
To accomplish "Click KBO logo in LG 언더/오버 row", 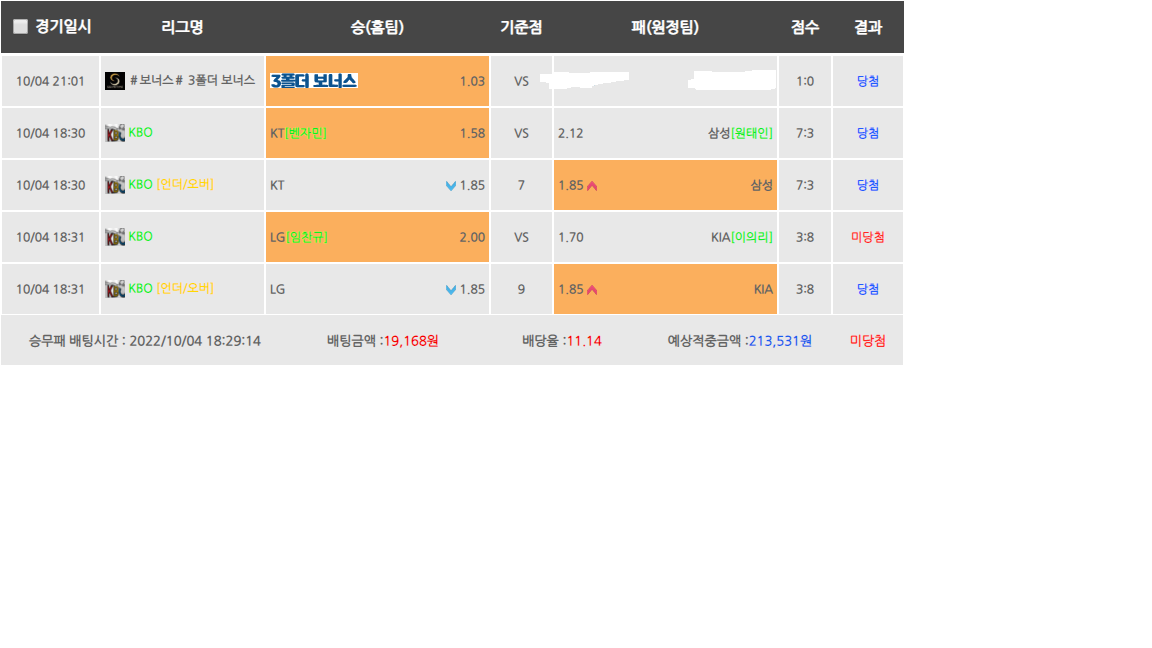I will (x=115, y=289).
